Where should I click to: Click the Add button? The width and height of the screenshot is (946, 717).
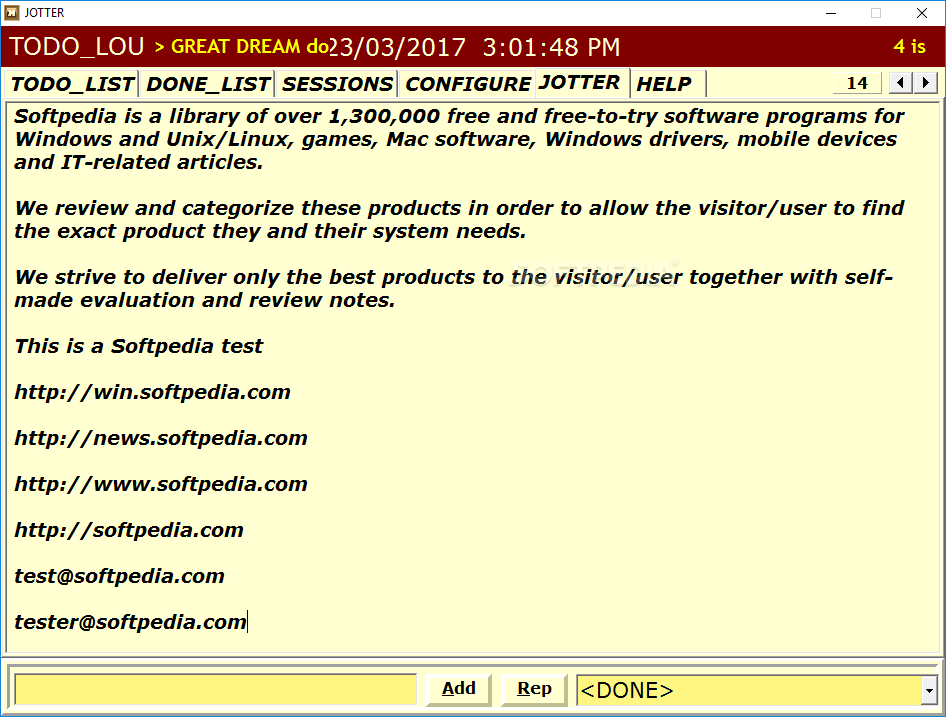point(459,689)
